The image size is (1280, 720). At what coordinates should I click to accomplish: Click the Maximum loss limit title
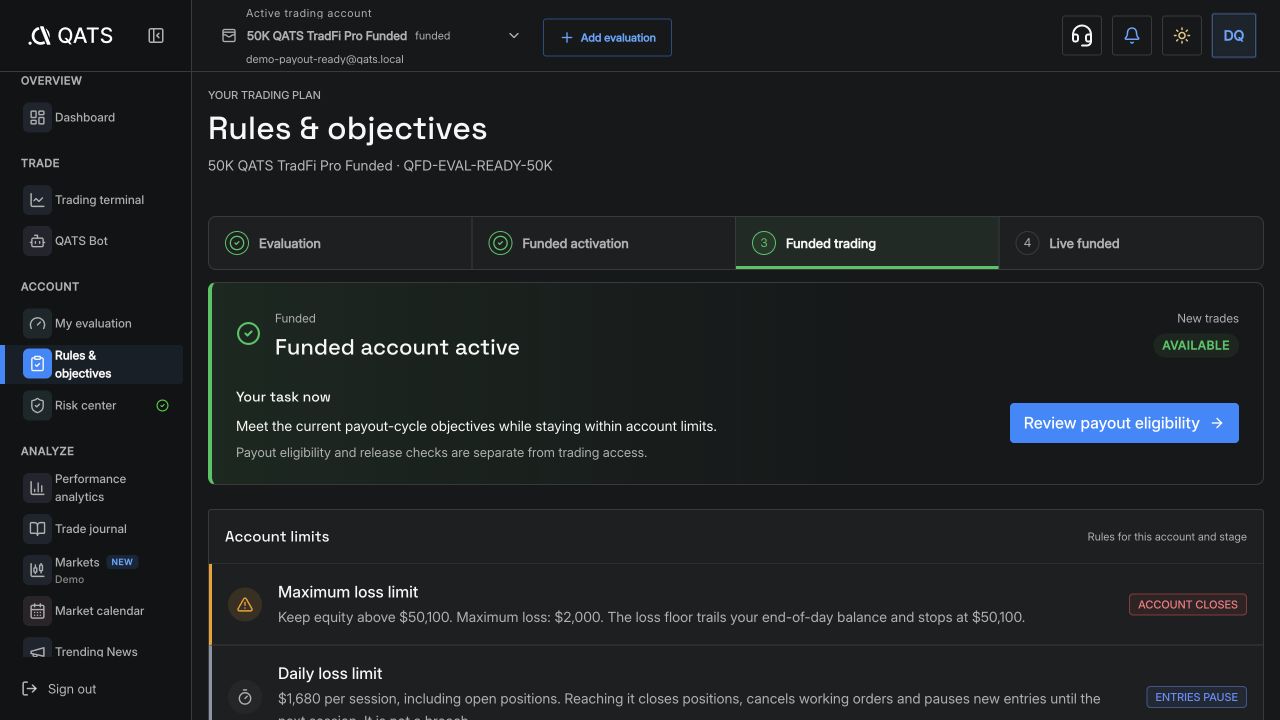tap(348, 592)
